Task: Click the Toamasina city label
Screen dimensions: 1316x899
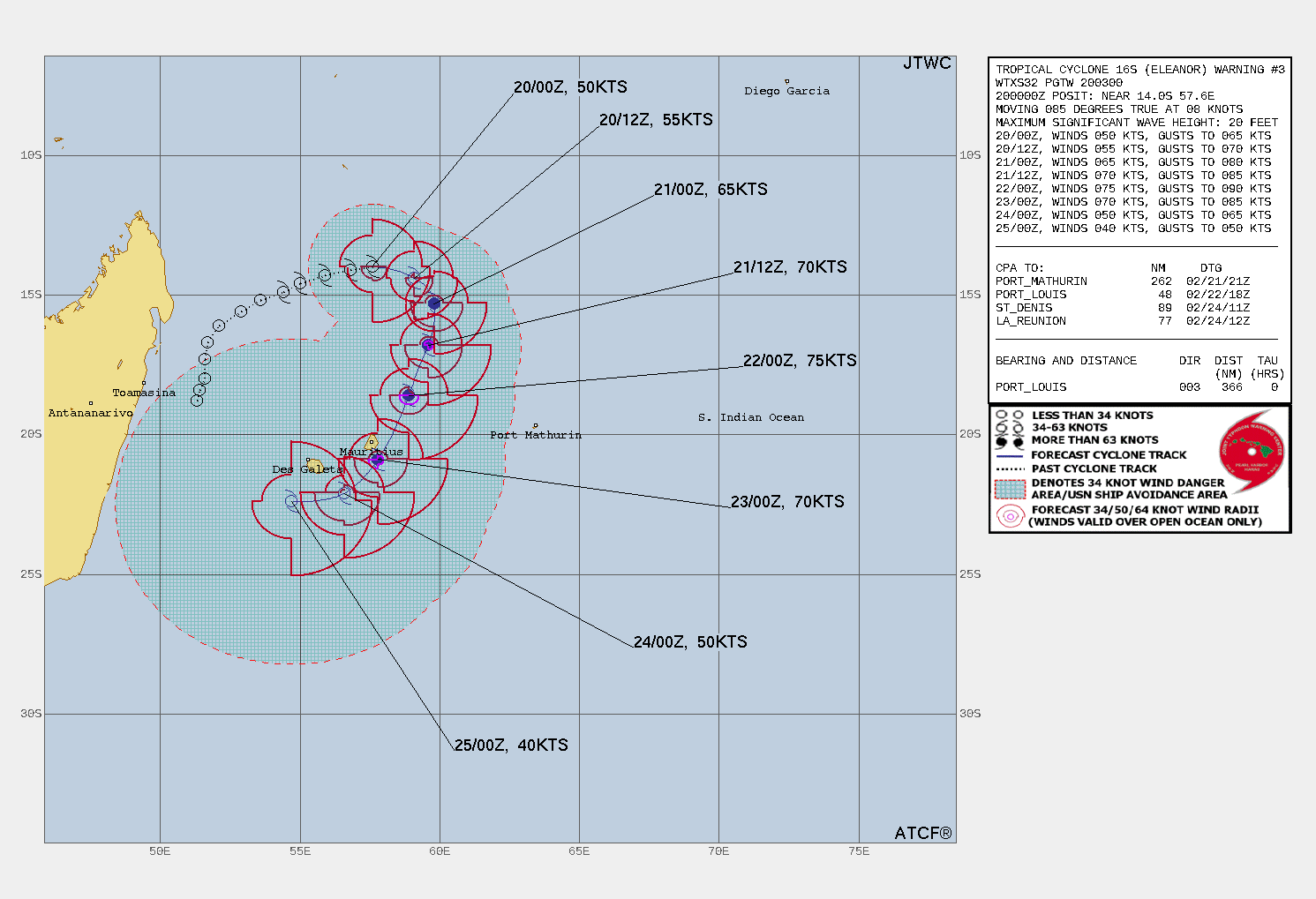Action: [144, 393]
